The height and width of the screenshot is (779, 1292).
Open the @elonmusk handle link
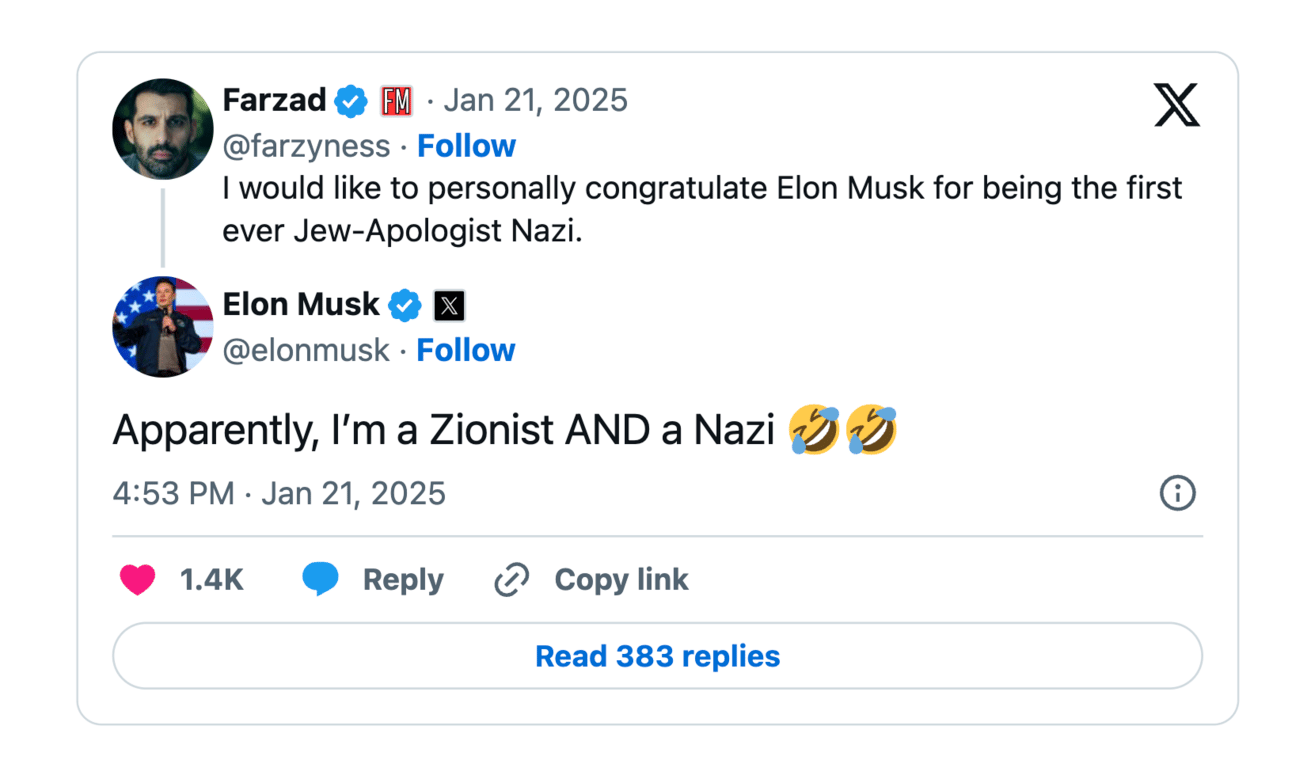pyautogui.click(x=306, y=350)
